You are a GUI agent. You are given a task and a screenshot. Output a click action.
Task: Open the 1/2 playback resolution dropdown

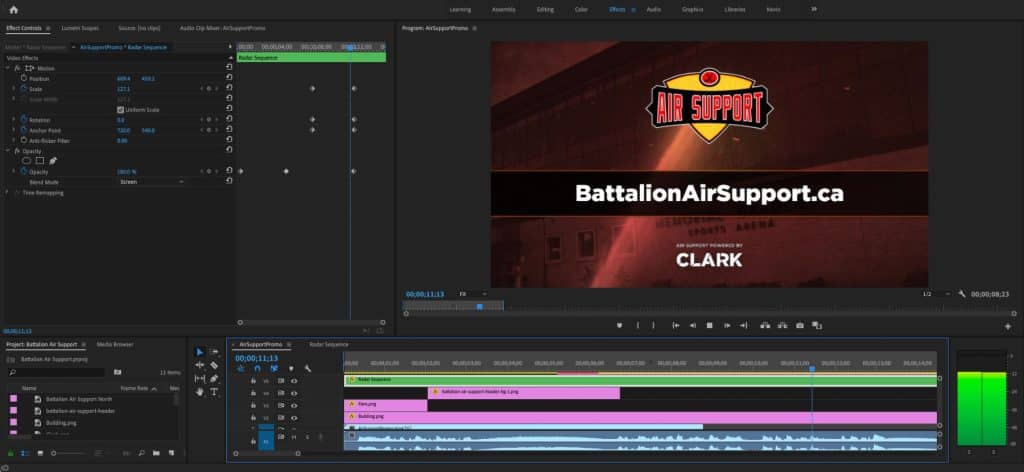click(935, 294)
